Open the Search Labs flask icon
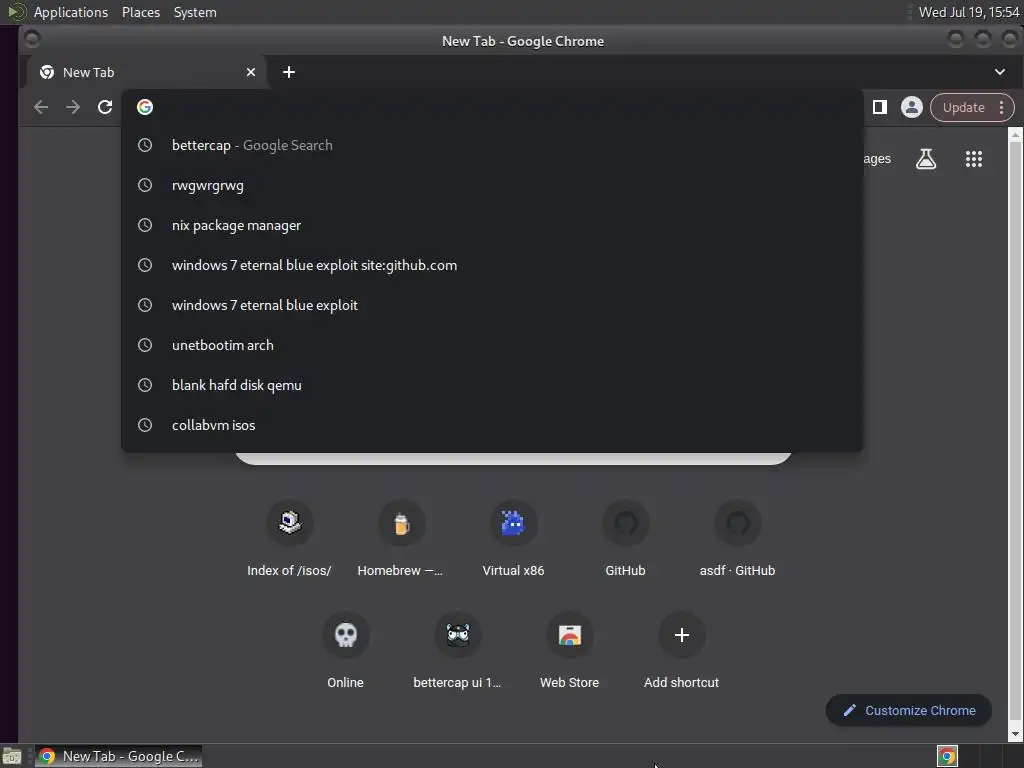The width and height of the screenshot is (1024, 768). [925, 159]
